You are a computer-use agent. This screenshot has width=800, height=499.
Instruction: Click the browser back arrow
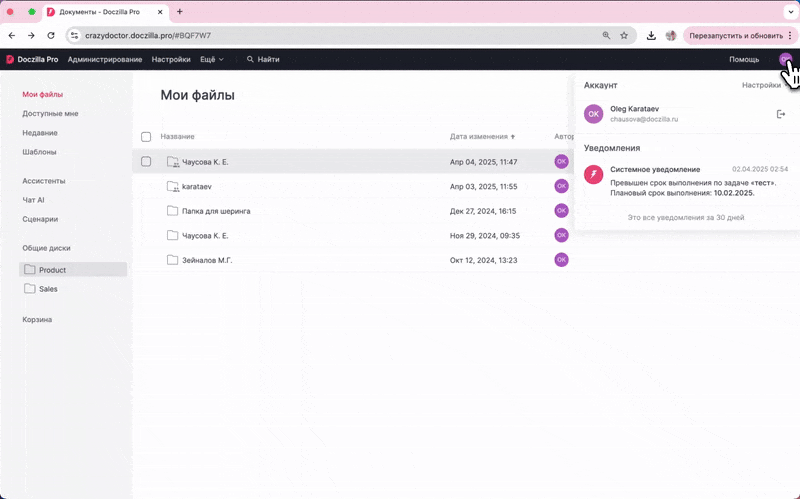pyautogui.click(x=12, y=35)
